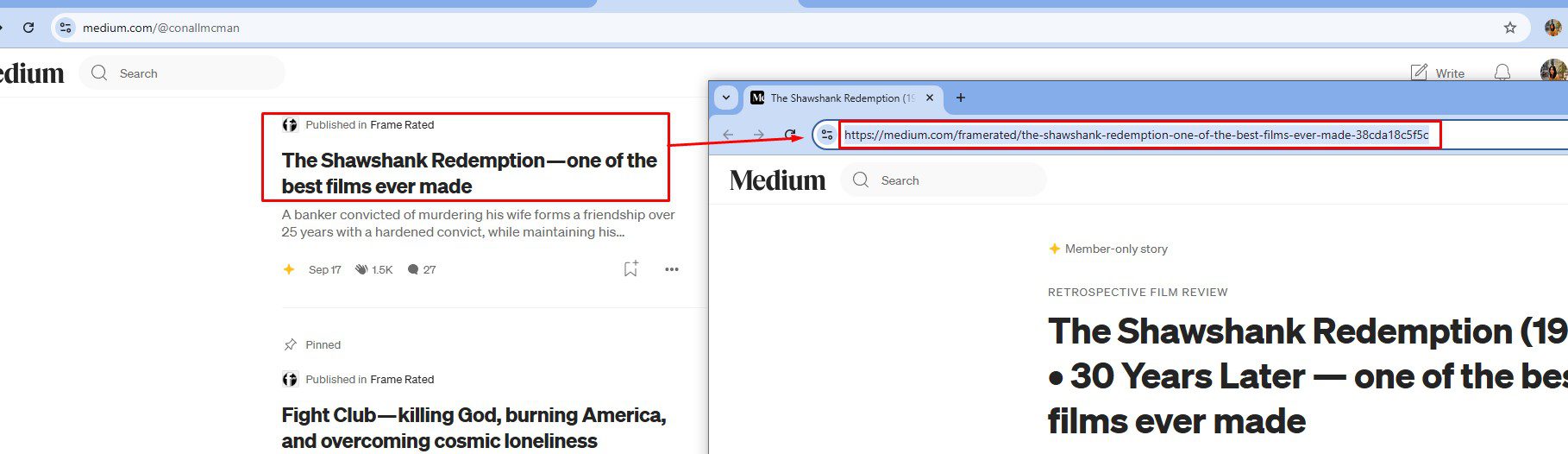Focus the Search field in the back Medium page

point(182,73)
